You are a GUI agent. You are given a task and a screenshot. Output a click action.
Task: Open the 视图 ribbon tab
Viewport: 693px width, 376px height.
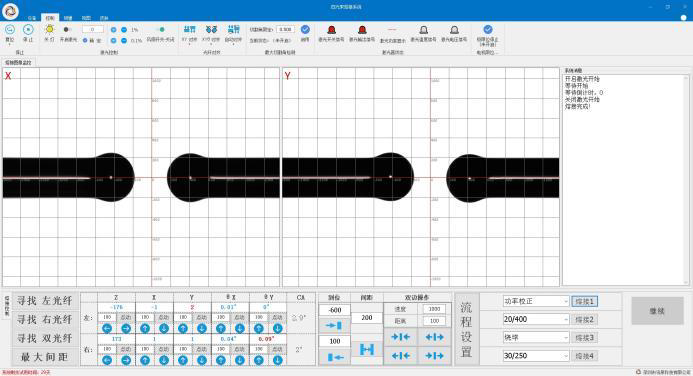point(86,18)
